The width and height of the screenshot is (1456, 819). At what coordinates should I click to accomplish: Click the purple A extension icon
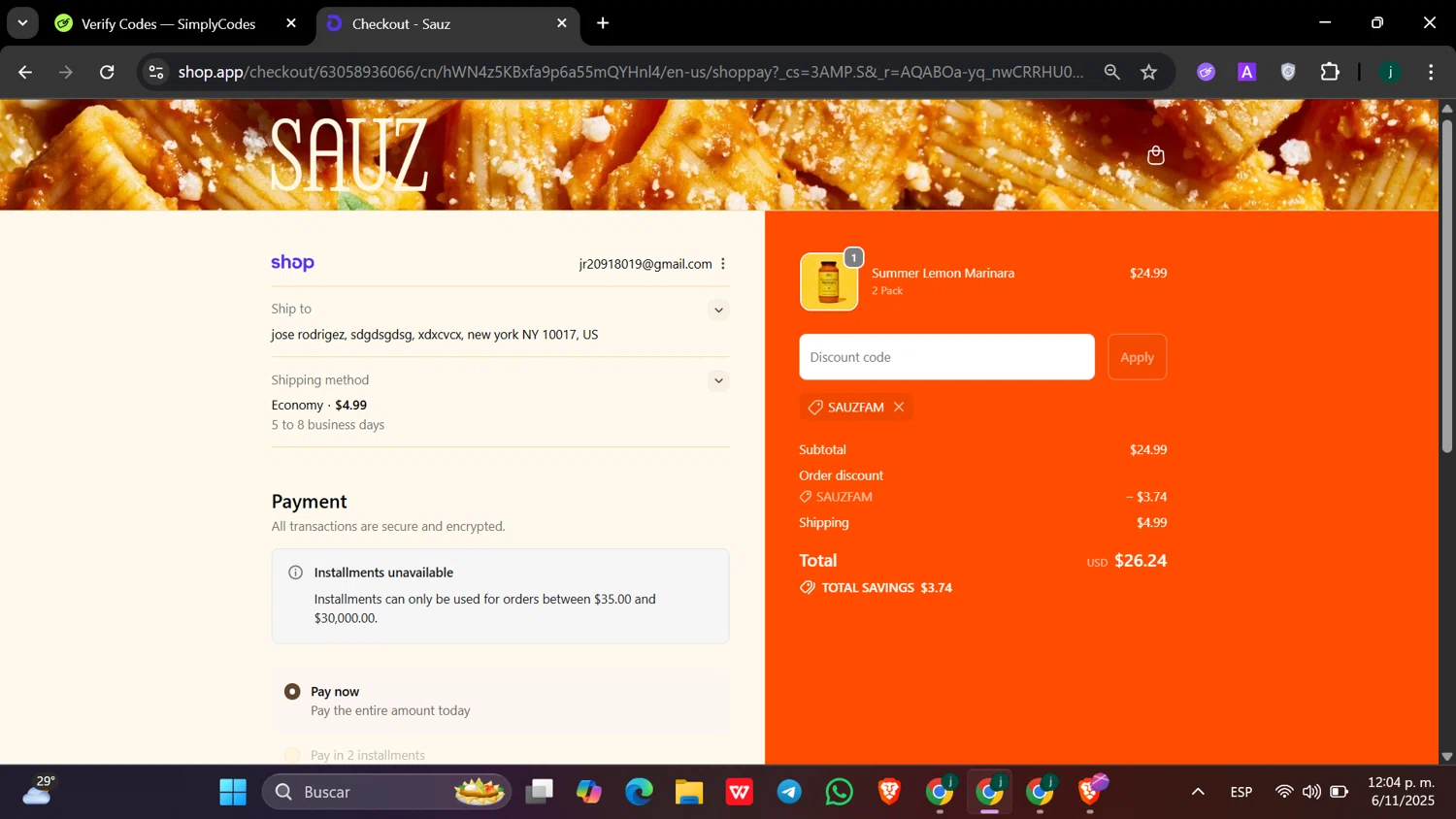click(x=1247, y=72)
